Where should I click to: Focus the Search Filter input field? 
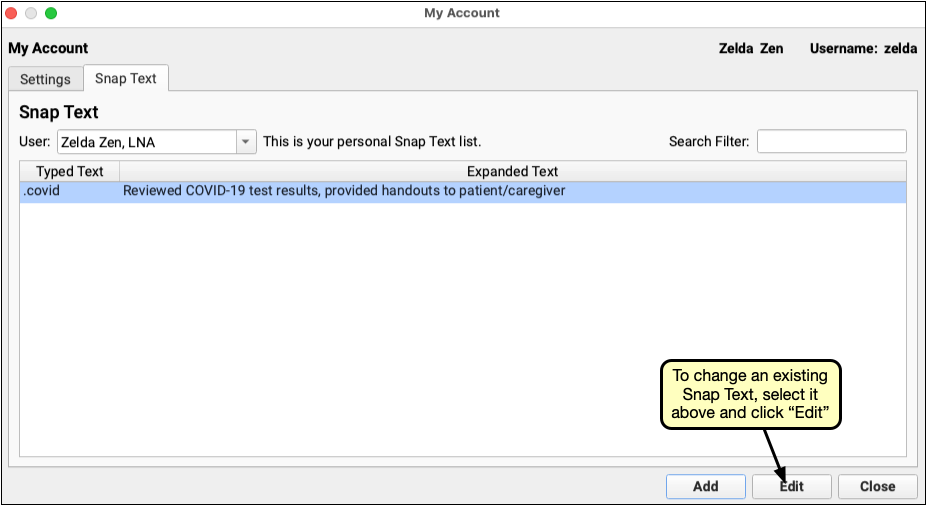[x=831, y=142]
